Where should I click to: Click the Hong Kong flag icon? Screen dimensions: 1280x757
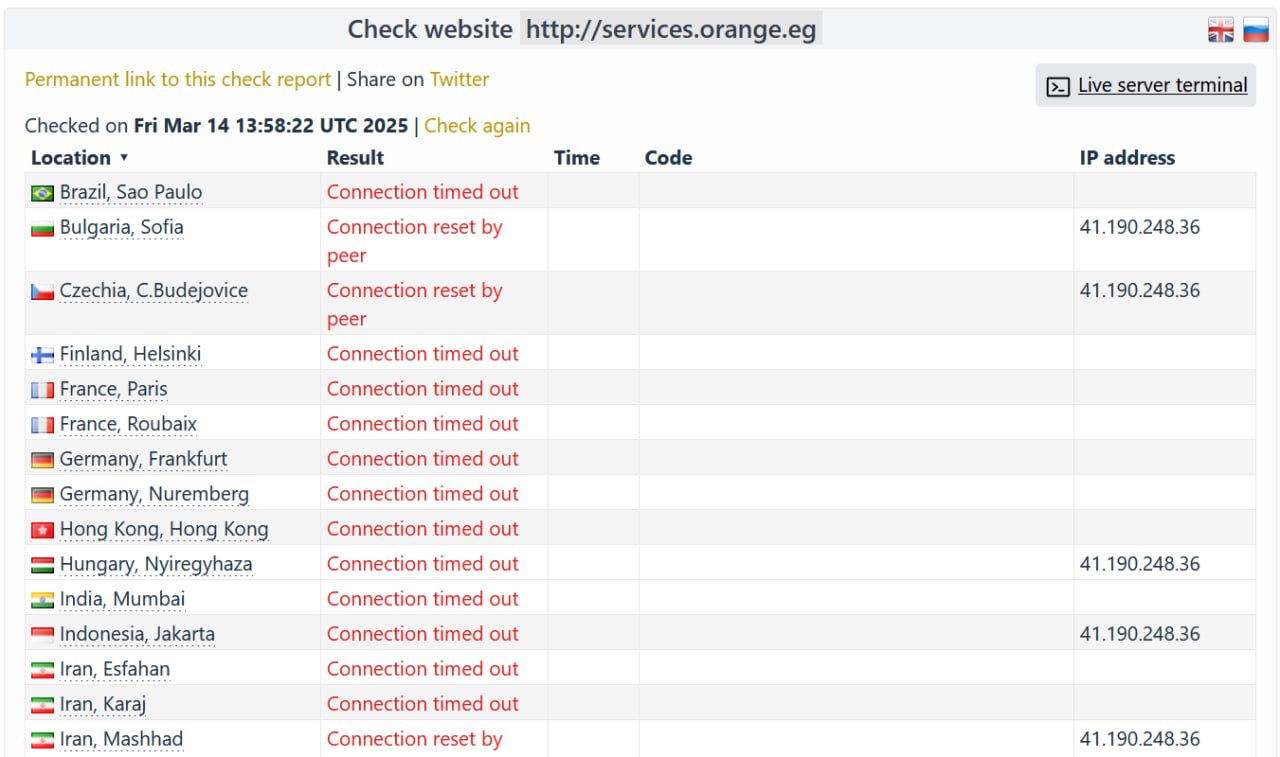42,530
